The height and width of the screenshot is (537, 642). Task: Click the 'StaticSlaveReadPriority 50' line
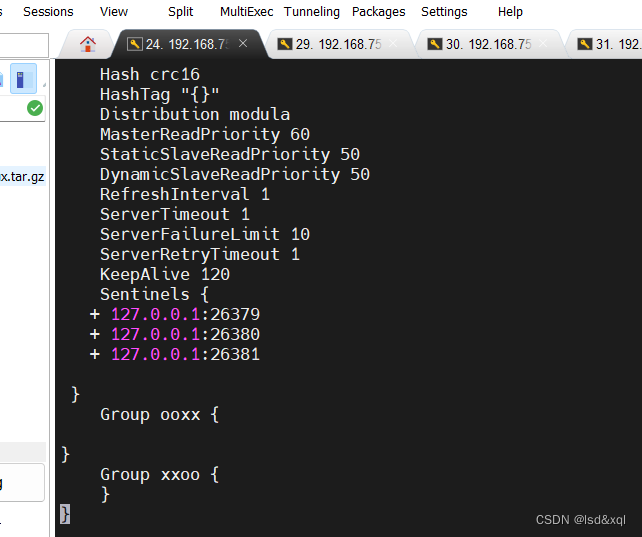pos(230,155)
